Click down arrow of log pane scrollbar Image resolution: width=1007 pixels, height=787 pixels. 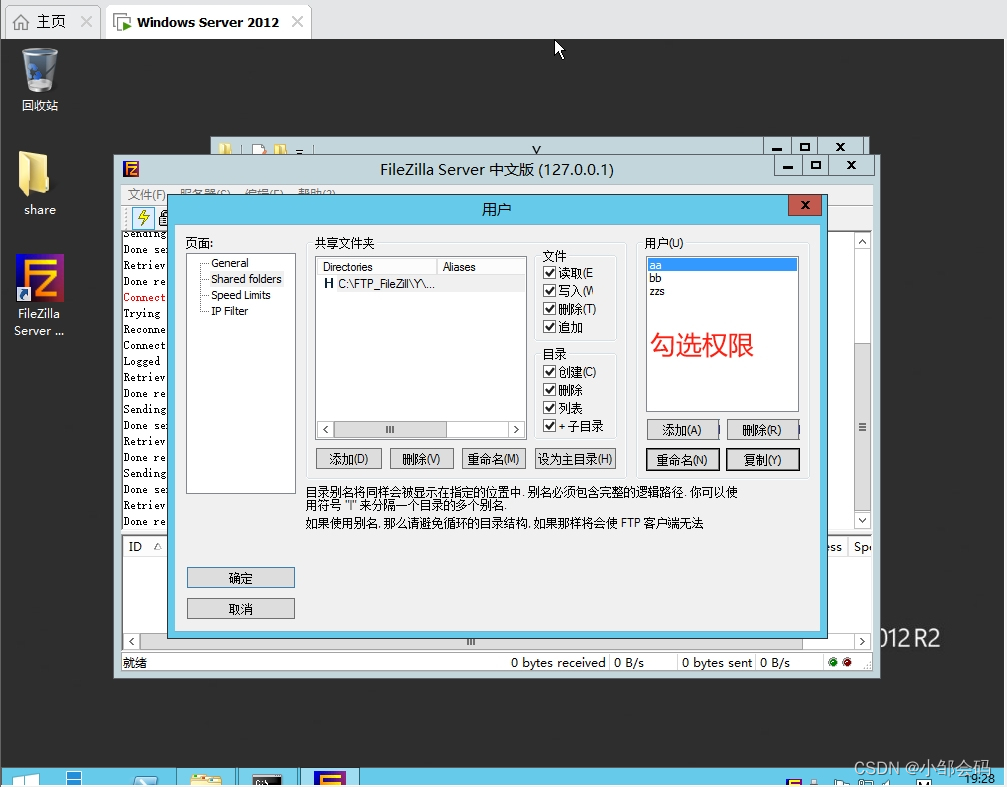tap(863, 520)
